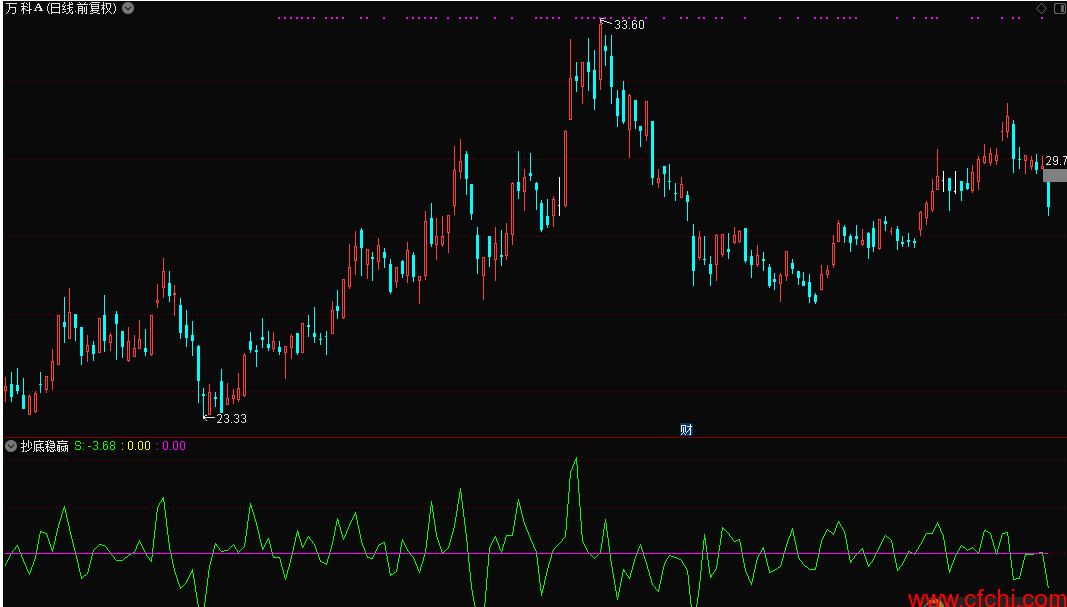Click the S: -3.68 indicator value

coord(95,446)
